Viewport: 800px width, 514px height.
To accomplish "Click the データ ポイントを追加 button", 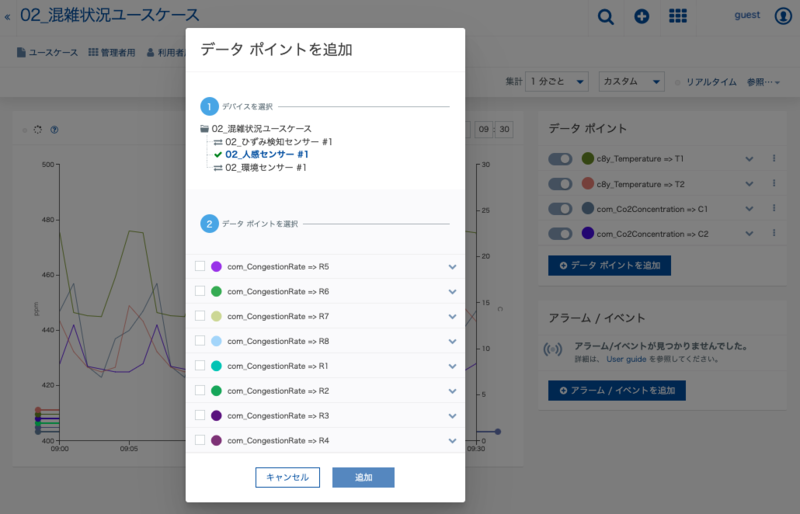I will [x=610, y=265].
